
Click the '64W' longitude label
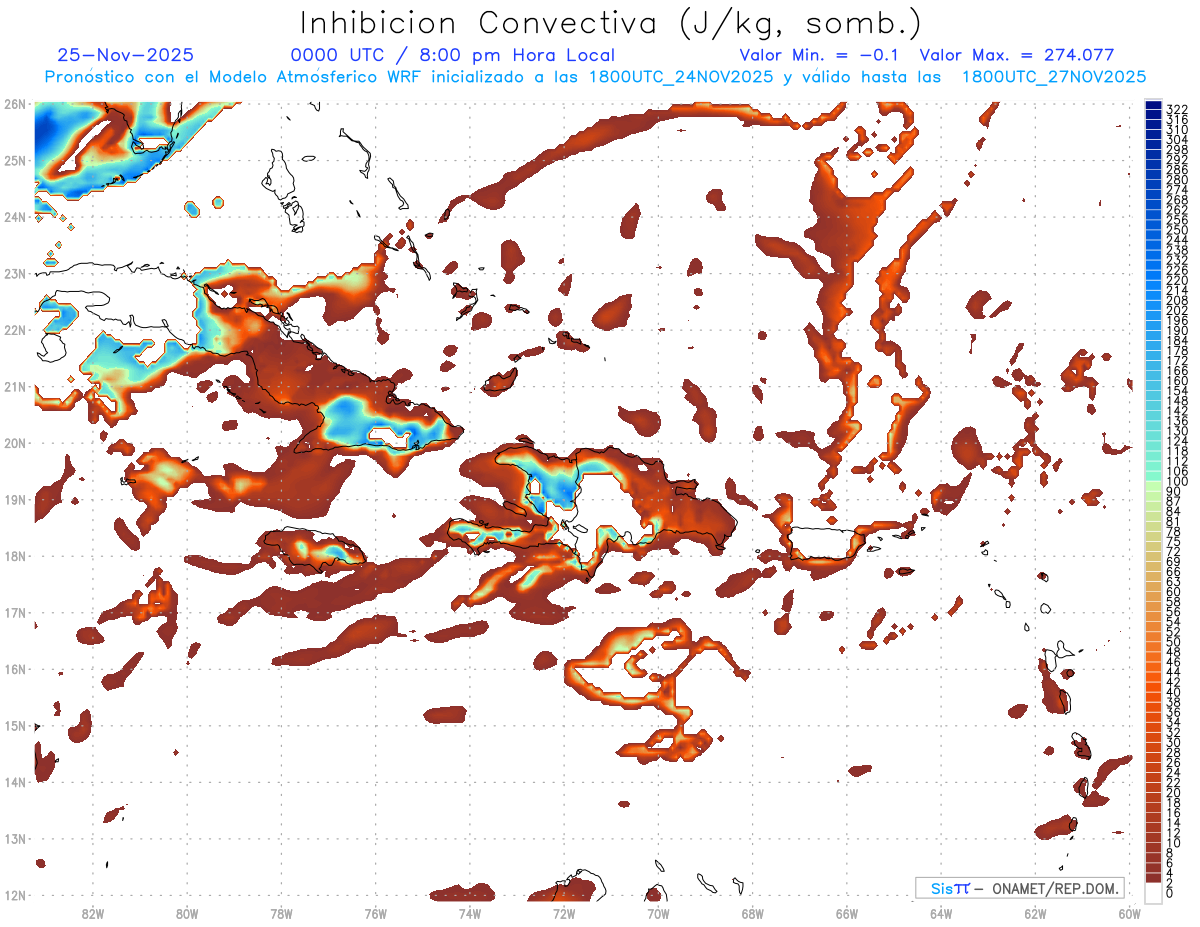click(941, 913)
